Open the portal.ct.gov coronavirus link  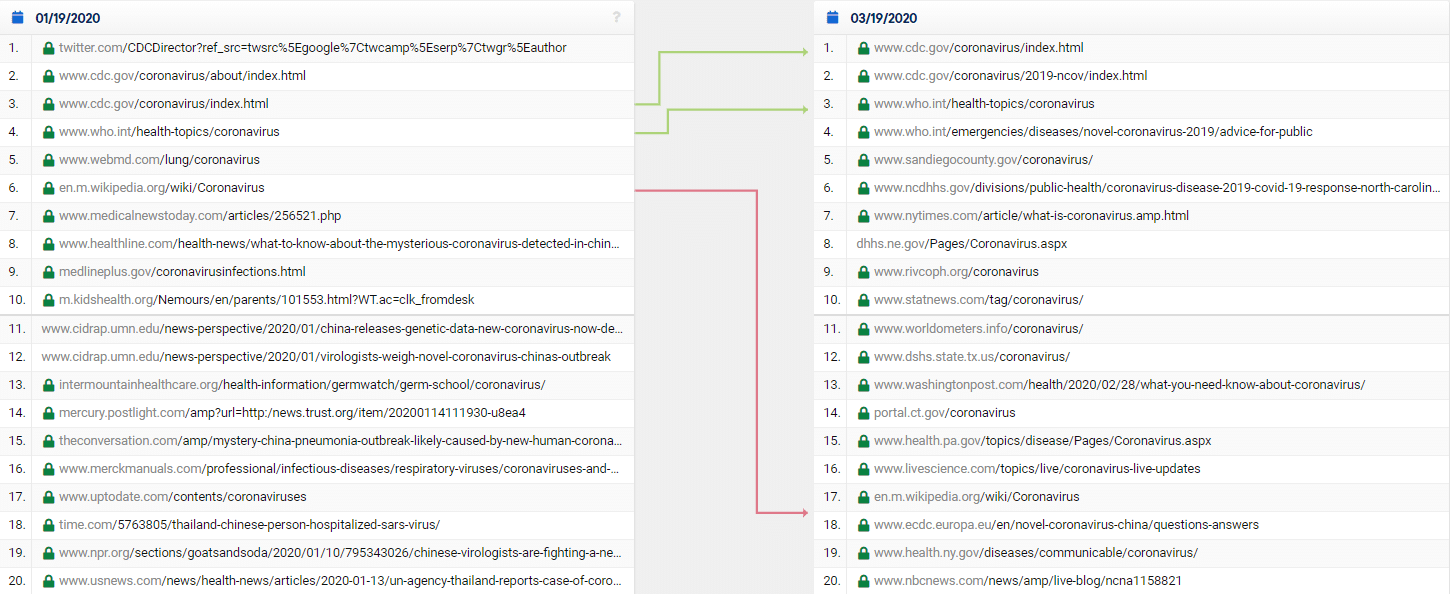pyautogui.click(x=944, y=413)
